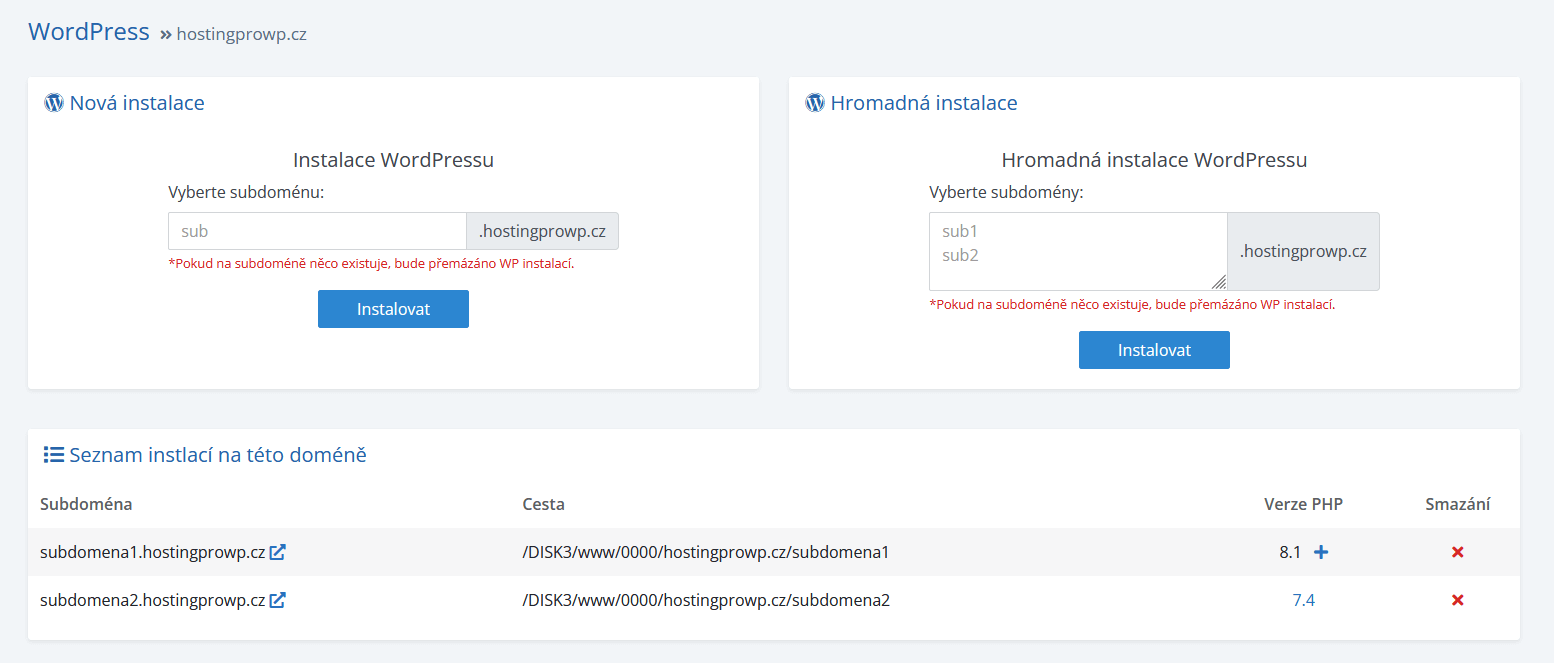The width and height of the screenshot is (1554, 663).
Task: Click the Hromadná instalace panel heading
Action: click(x=924, y=103)
